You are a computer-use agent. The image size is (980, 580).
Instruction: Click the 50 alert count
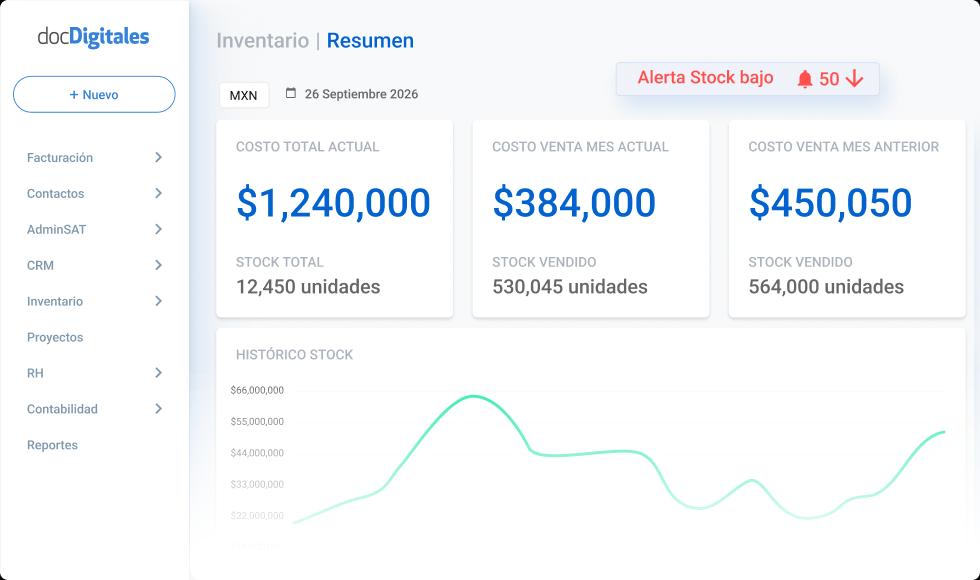coord(829,79)
